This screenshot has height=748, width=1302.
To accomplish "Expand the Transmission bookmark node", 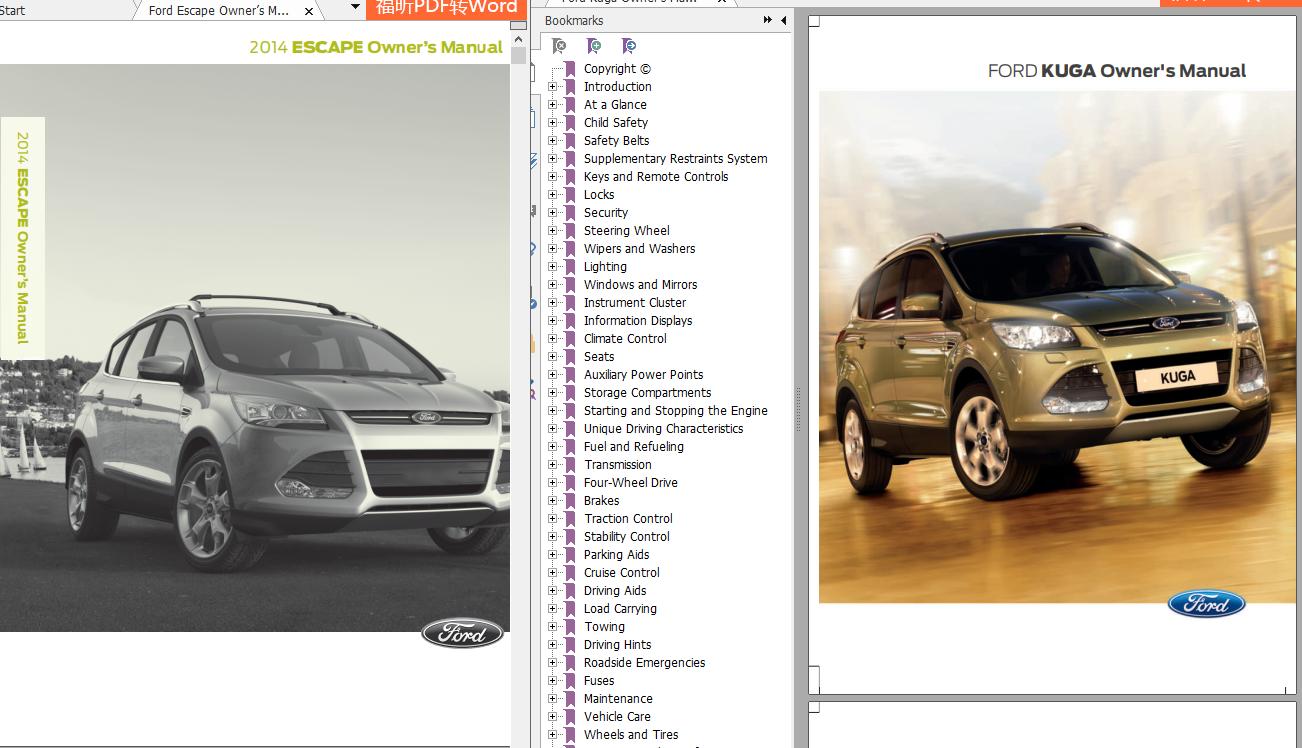I will point(553,465).
